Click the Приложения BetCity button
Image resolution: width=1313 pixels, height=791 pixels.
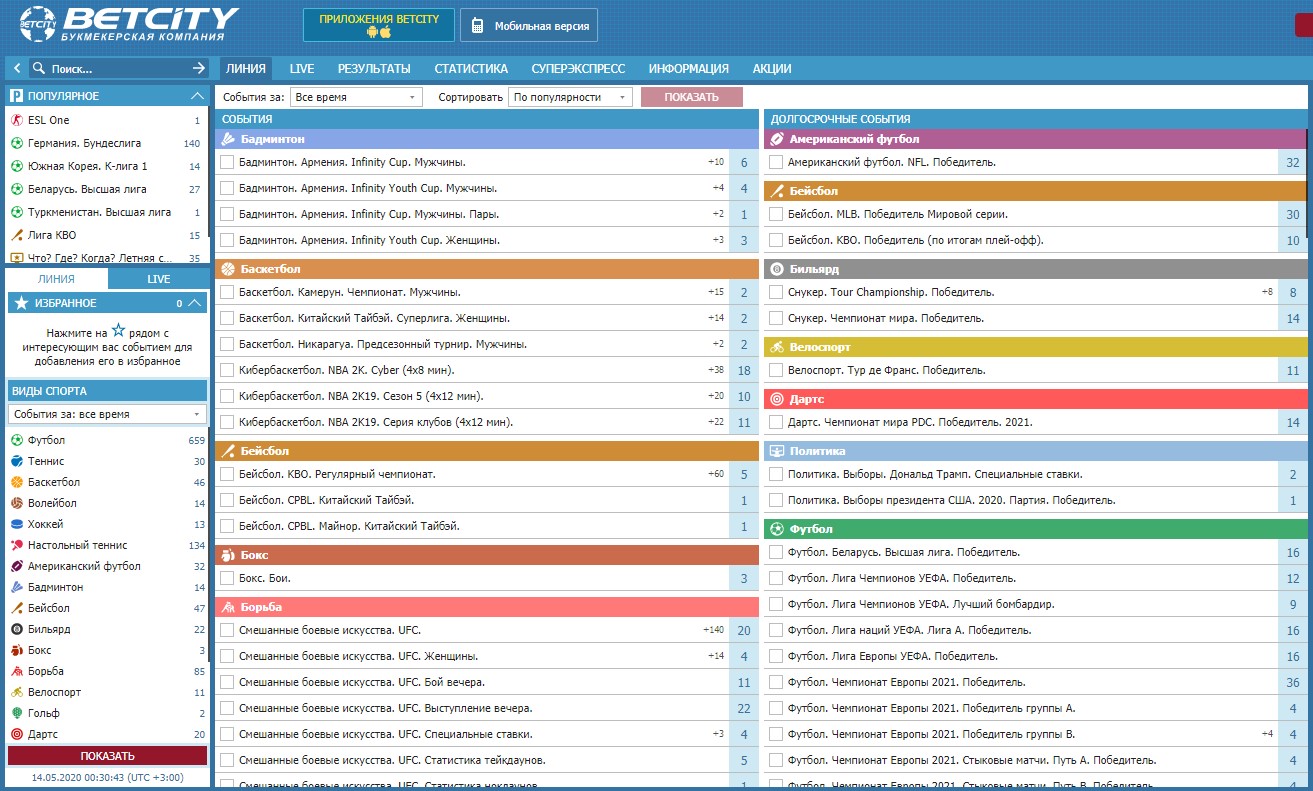[x=379, y=25]
